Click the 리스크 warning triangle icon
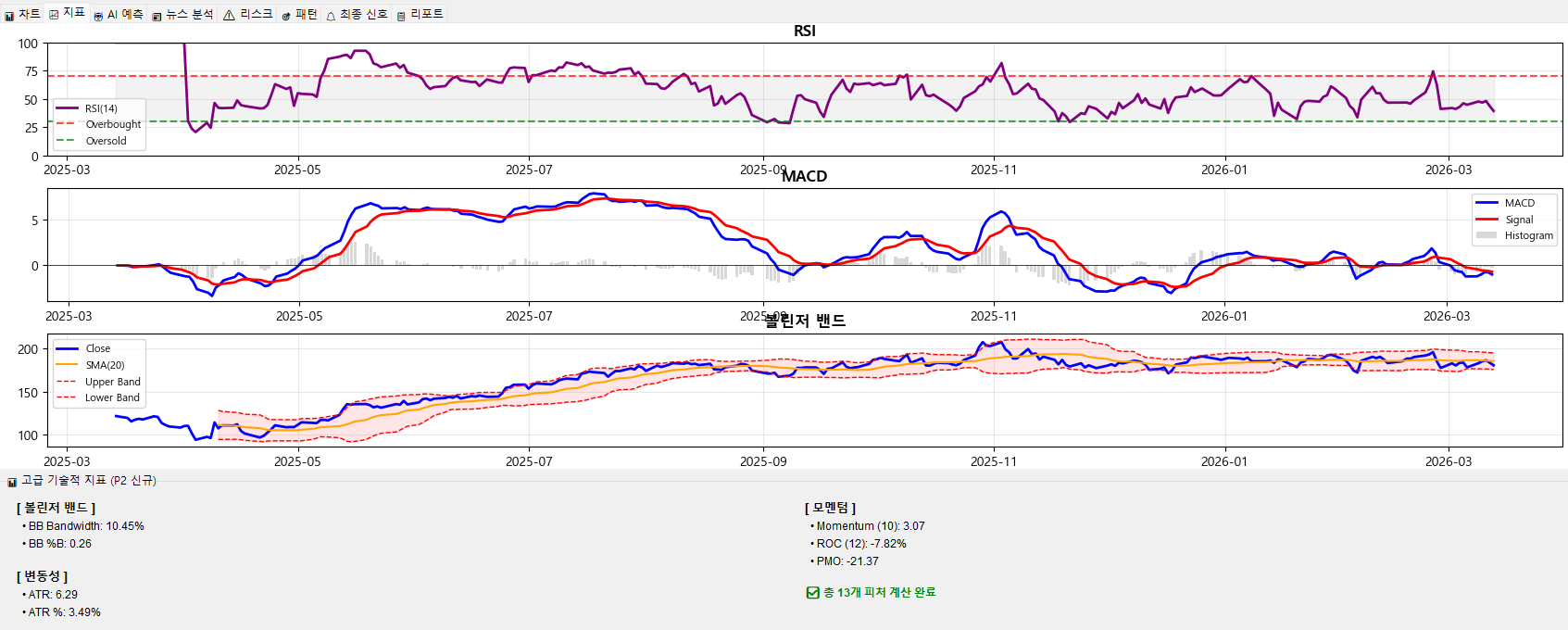This screenshot has width=1568, height=630. tap(229, 16)
